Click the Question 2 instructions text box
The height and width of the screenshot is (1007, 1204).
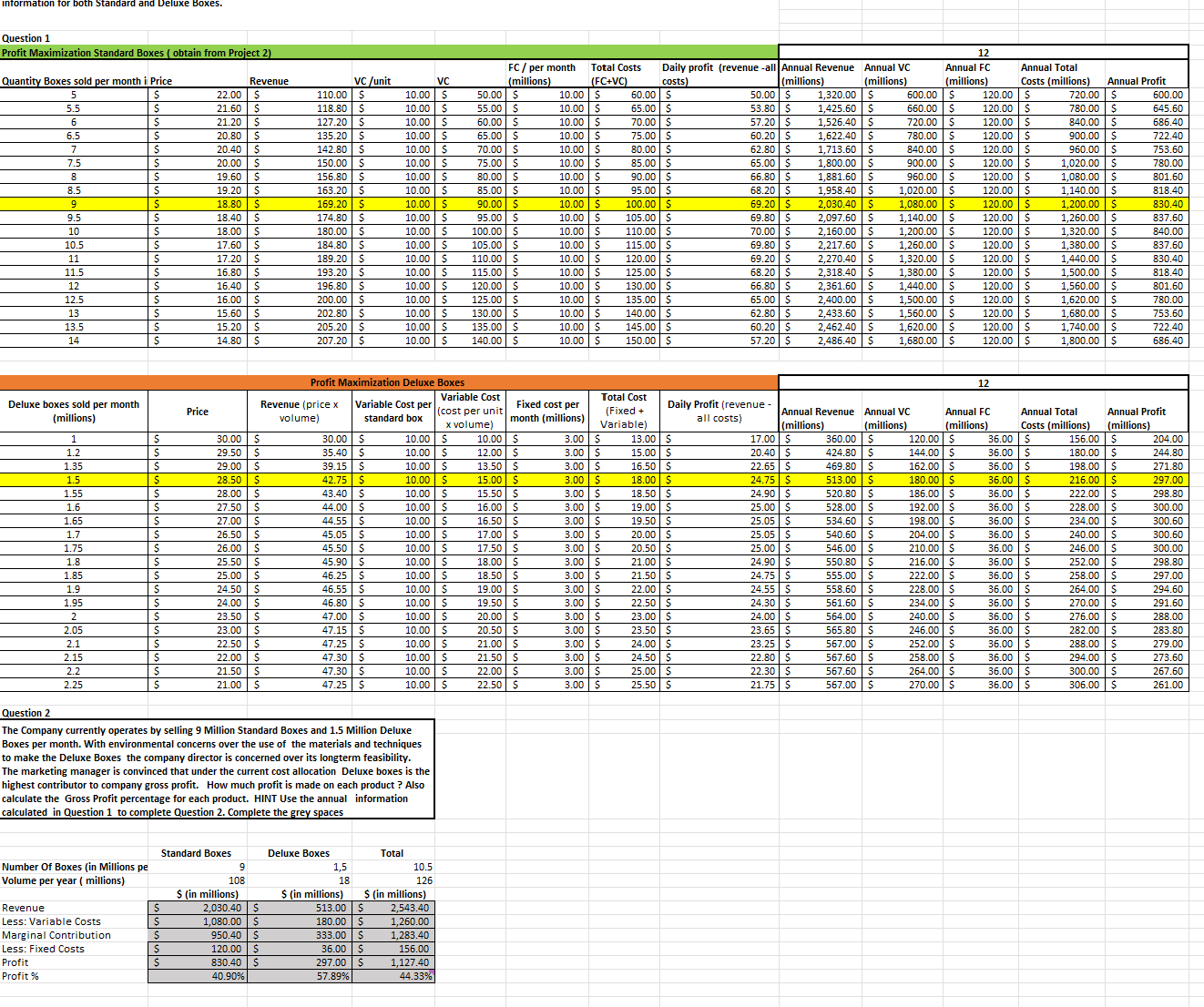coord(219,769)
